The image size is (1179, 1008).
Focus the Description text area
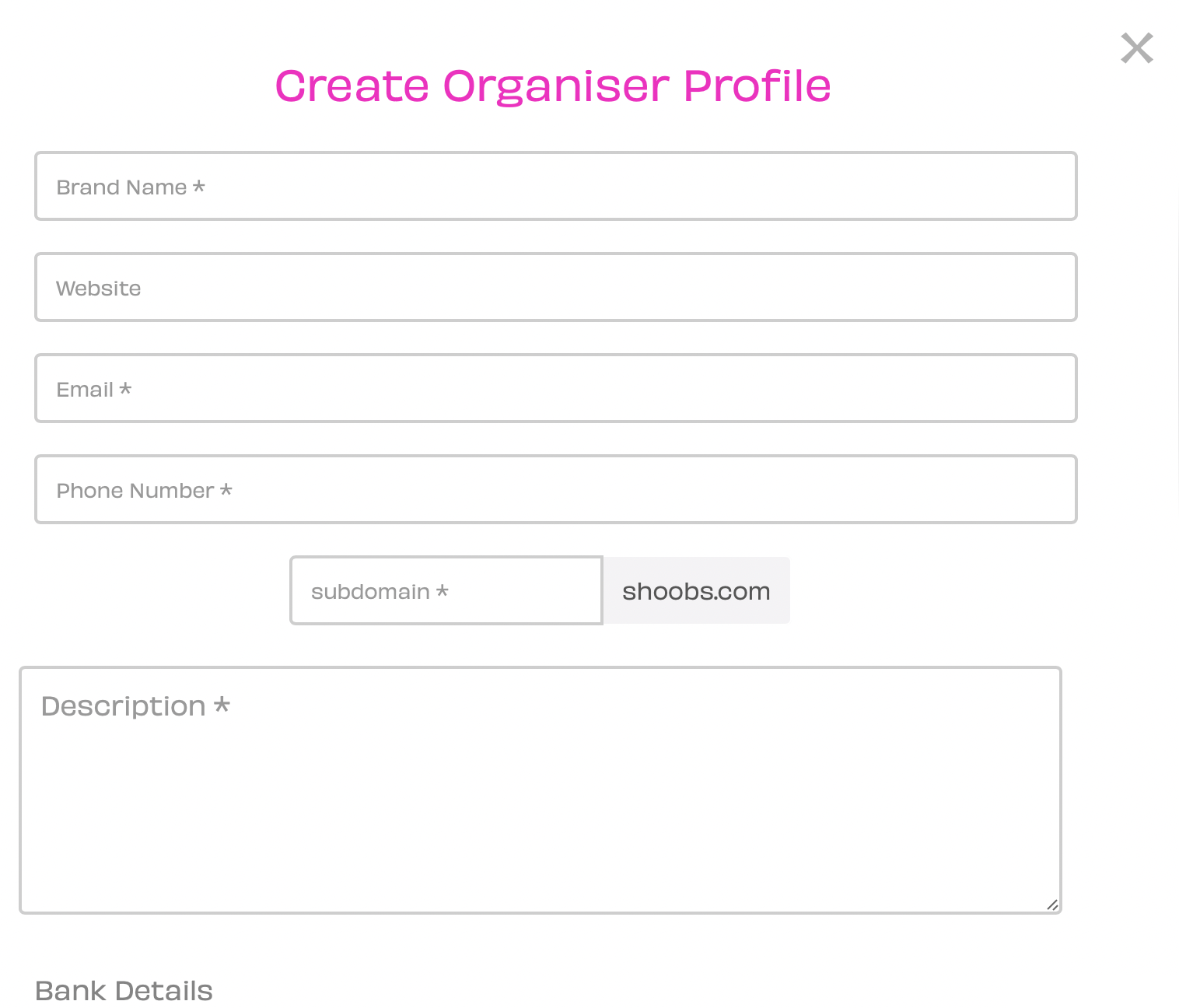click(x=541, y=790)
